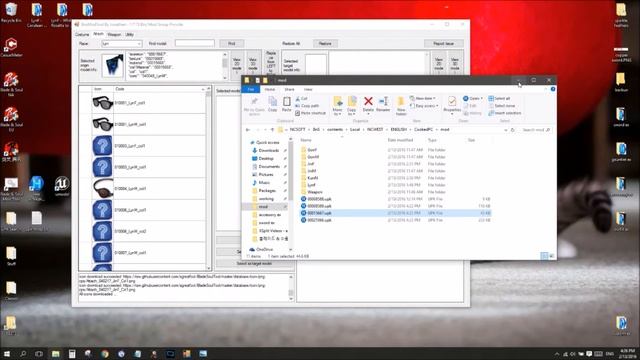Click the Paste icon in Explorer ribbon

point(287,101)
